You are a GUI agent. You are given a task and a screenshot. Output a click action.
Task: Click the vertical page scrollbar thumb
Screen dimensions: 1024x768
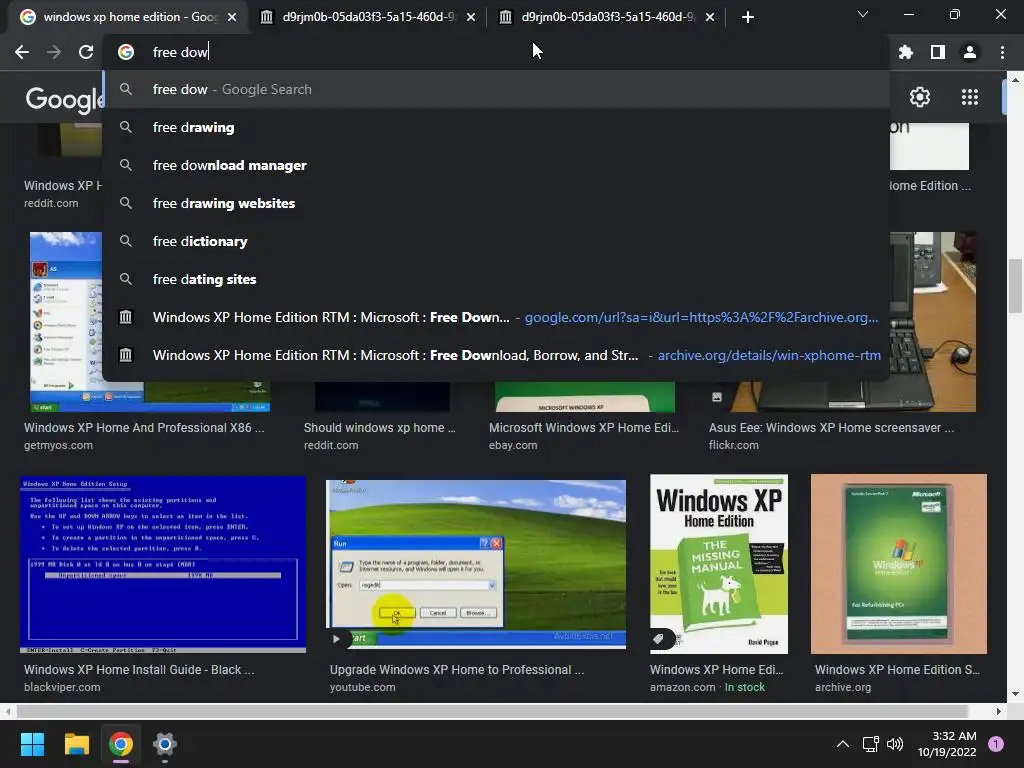tap(1015, 285)
